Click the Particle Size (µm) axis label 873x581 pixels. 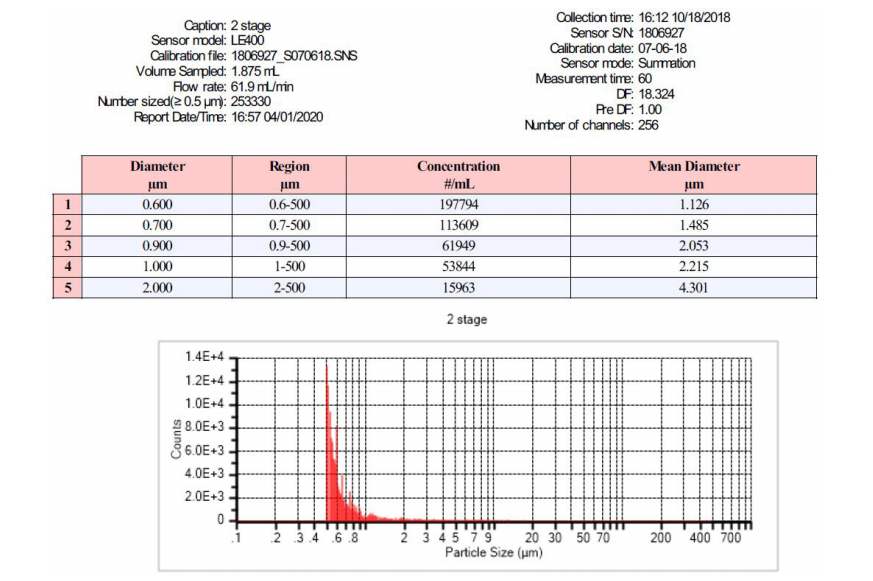point(493,552)
